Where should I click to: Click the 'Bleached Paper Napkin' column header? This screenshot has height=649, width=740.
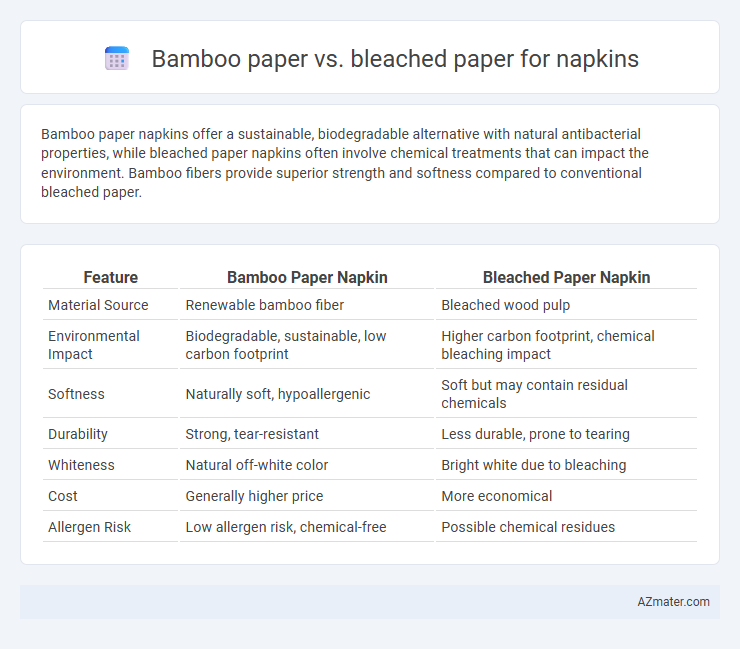pos(566,278)
